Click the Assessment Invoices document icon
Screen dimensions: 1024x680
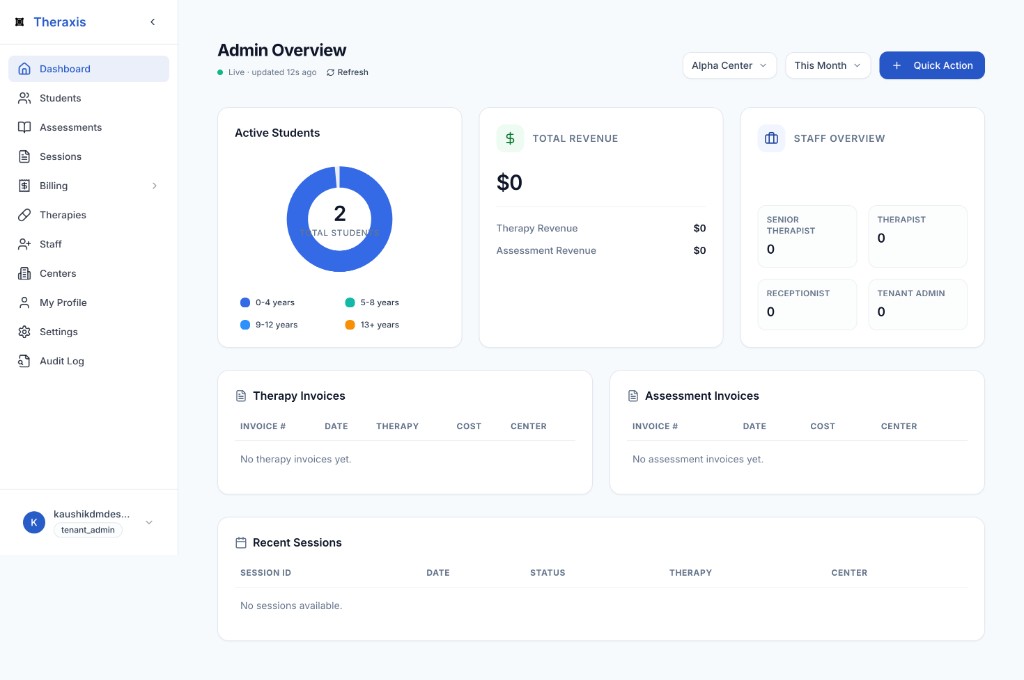633,396
